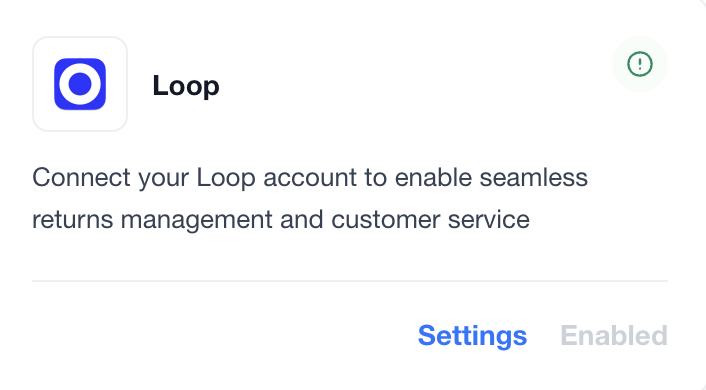
Task: Click the horizontal divider above Settings
Action: 350,281
